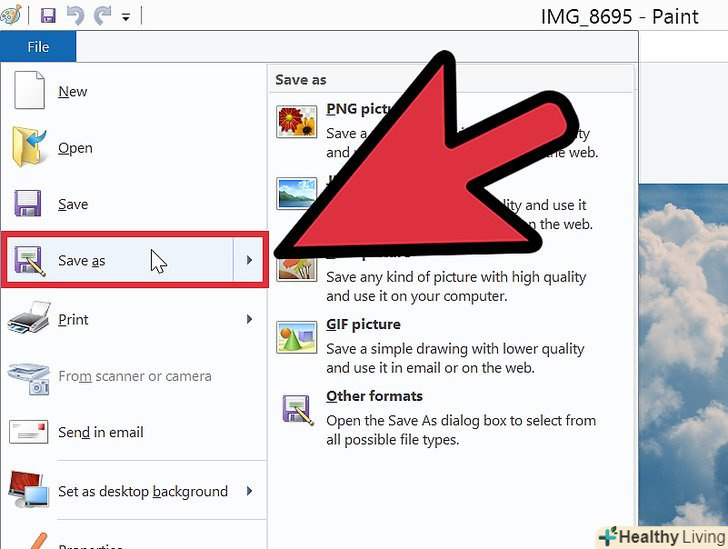Click the BMP picture tree thumbnail icon
This screenshot has height=549, width=728.
pos(297,268)
